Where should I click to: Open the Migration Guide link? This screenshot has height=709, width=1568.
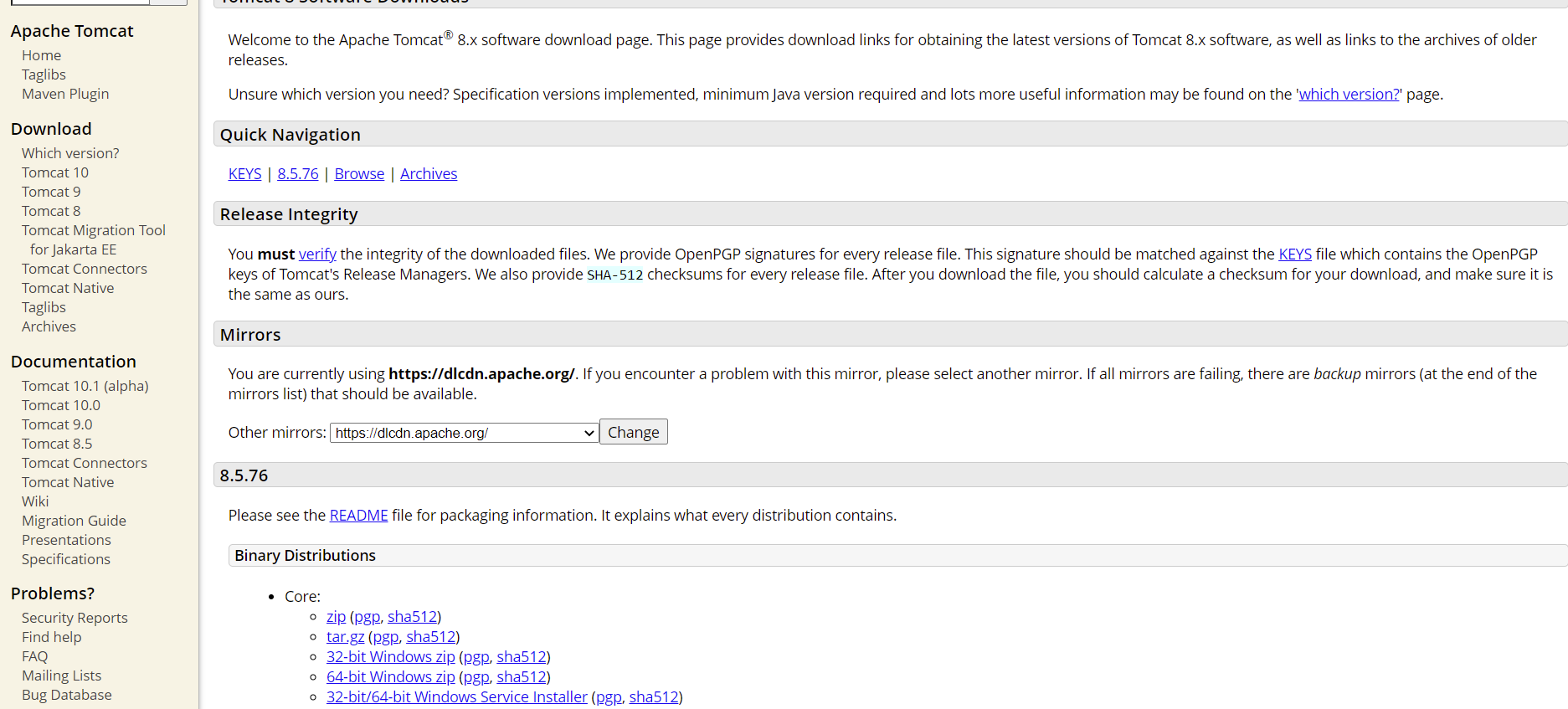click(x=74, y=521)
